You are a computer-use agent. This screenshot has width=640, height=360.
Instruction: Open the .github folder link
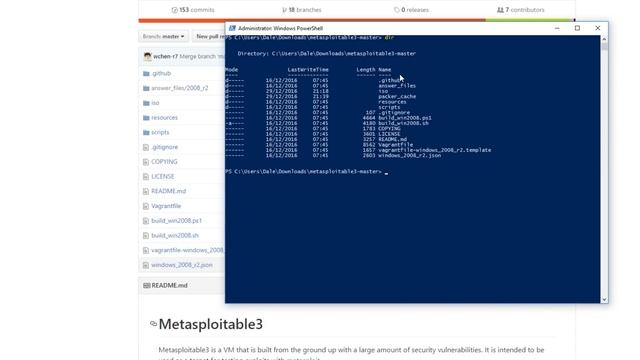161,73
